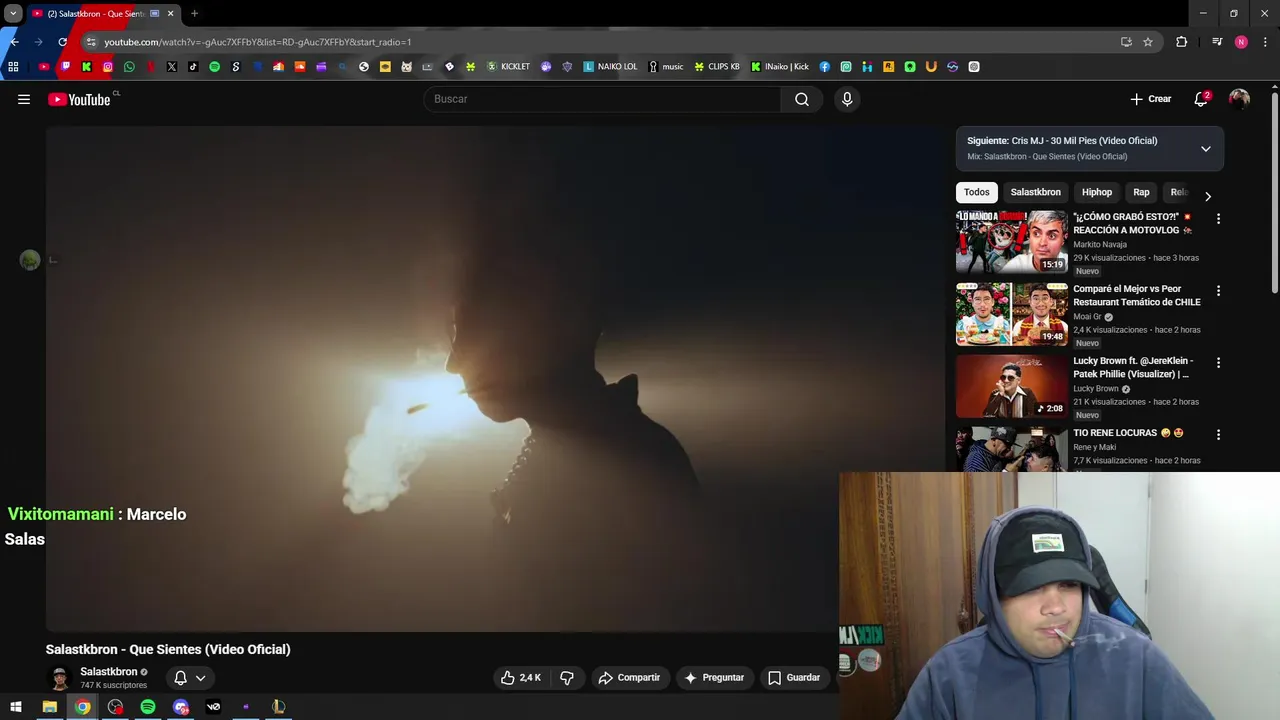Select the Todos filter chip
The width and height of the screenshot is (1280, 720).
click(977, 192)
